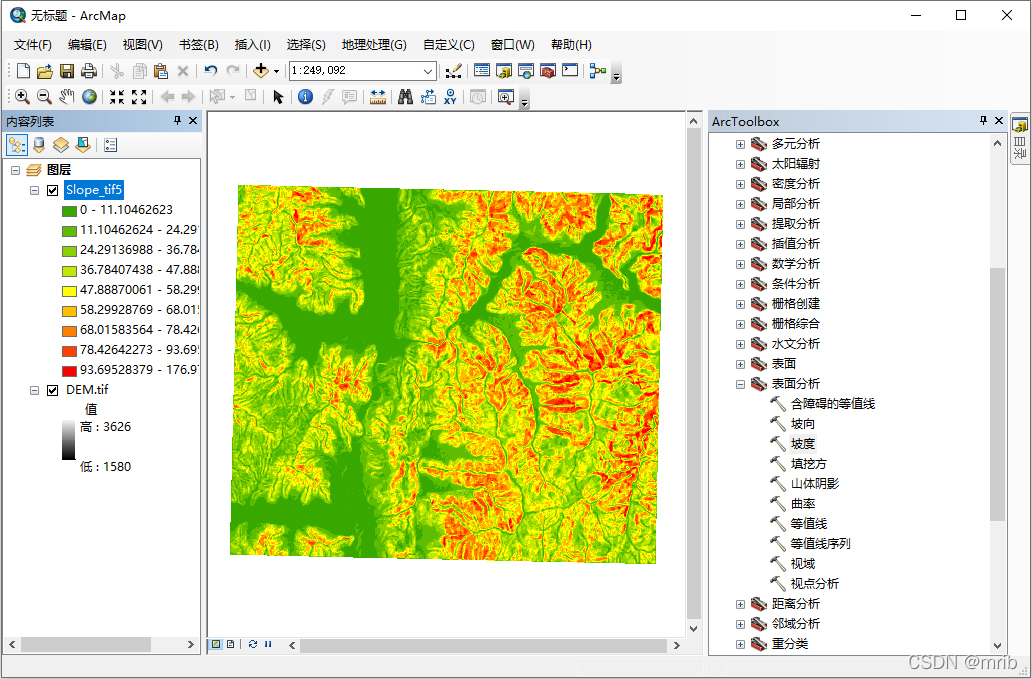1032x679 pixels.
Task: Expand the 重分类 toolset
Action: click(740, 644)
